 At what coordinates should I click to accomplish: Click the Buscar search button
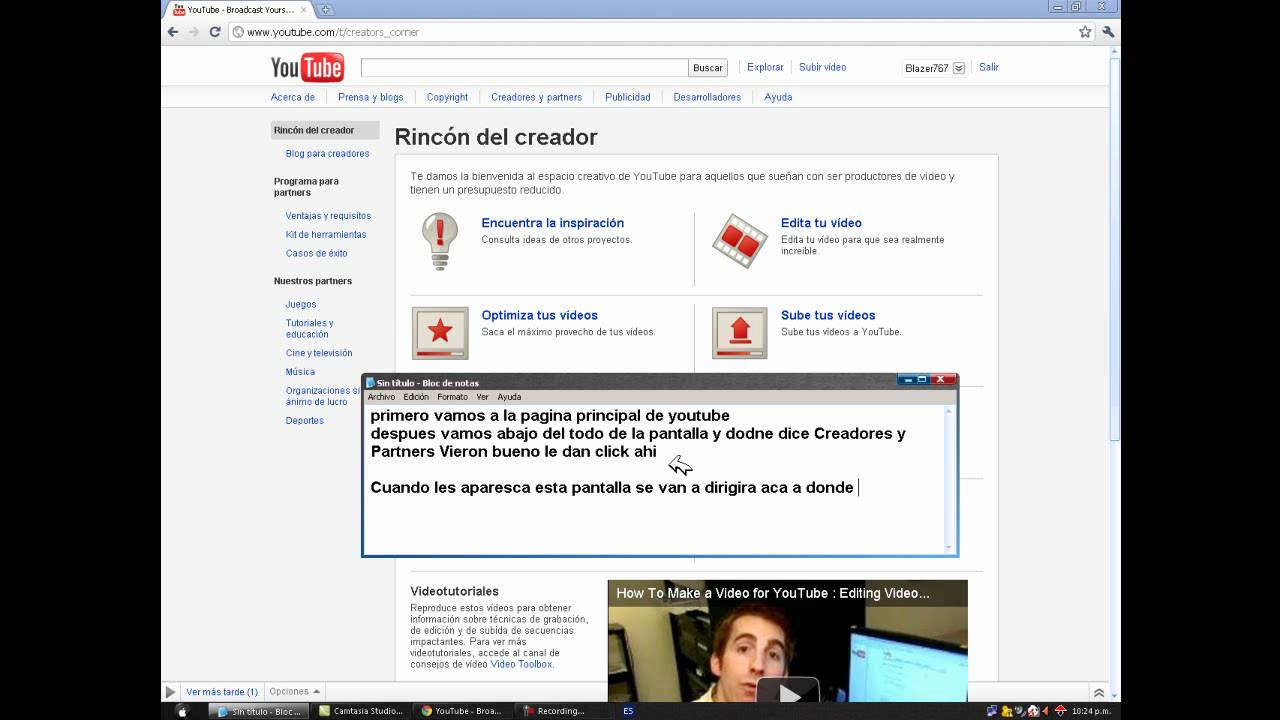[x=708, y=68]
